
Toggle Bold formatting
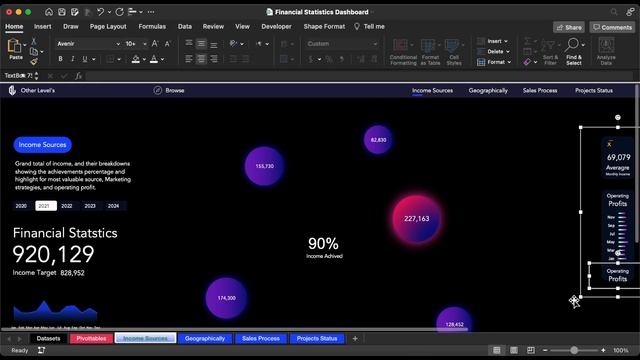pos(60,59)
